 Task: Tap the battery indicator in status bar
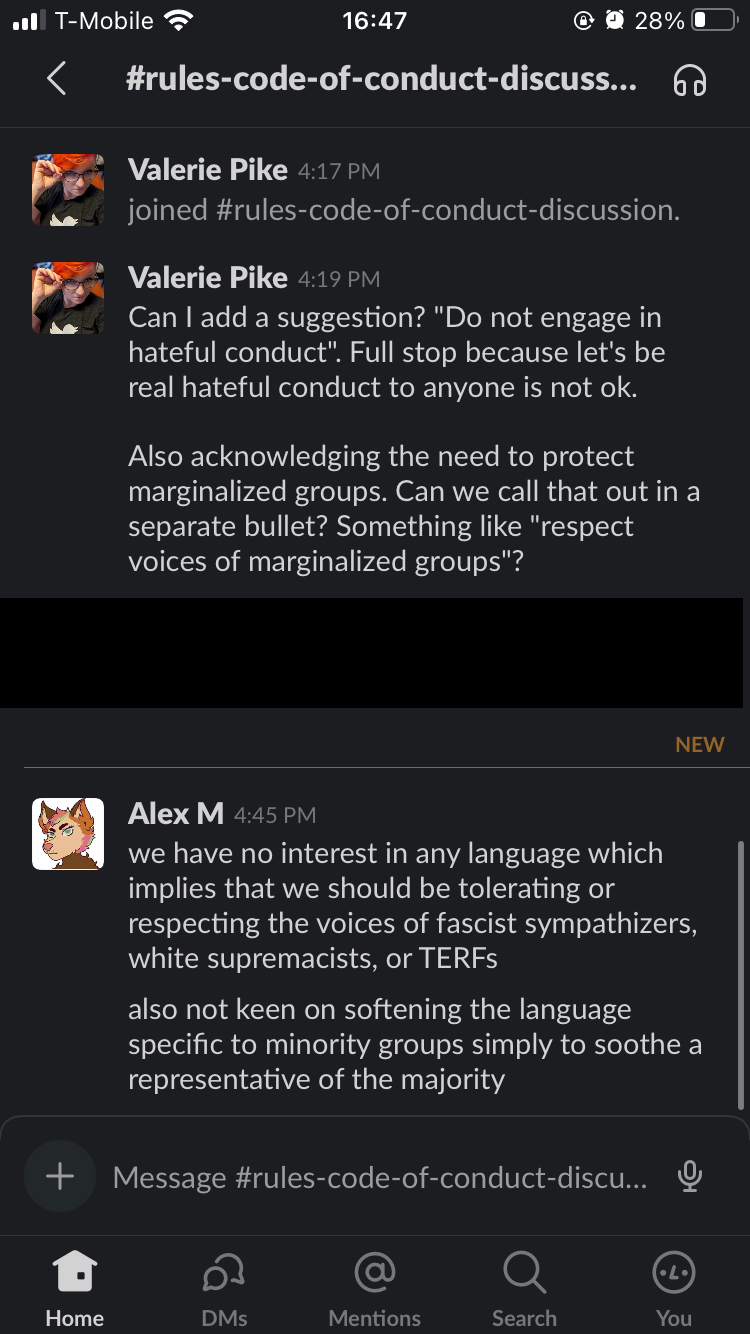click(x=712, y=20)
